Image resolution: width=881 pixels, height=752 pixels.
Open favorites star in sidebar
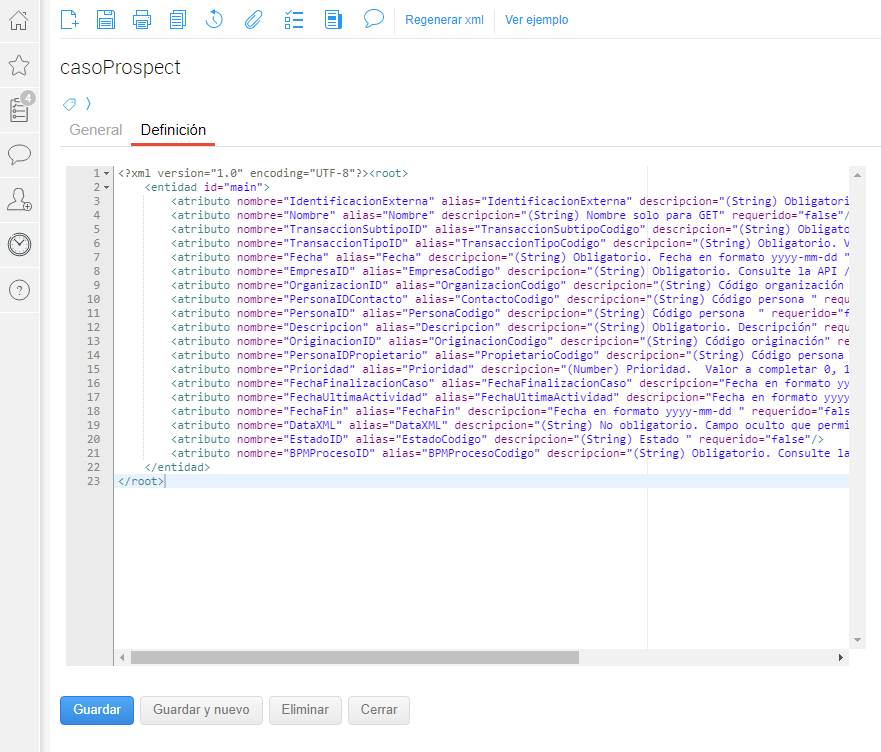point(19,66)
